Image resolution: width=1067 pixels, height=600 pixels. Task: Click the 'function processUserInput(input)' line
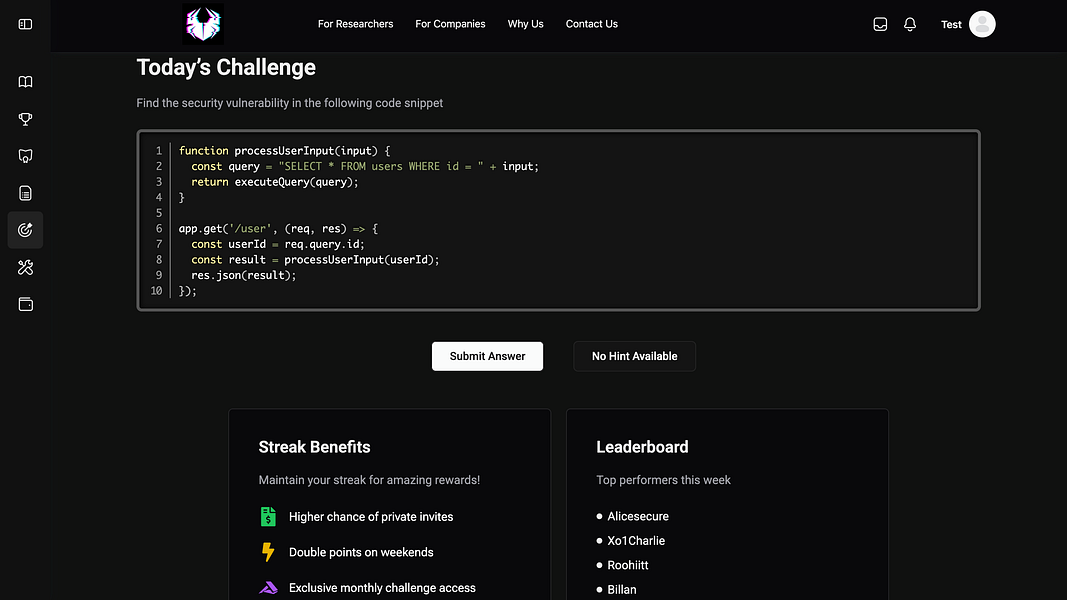[x=284, y=150]
